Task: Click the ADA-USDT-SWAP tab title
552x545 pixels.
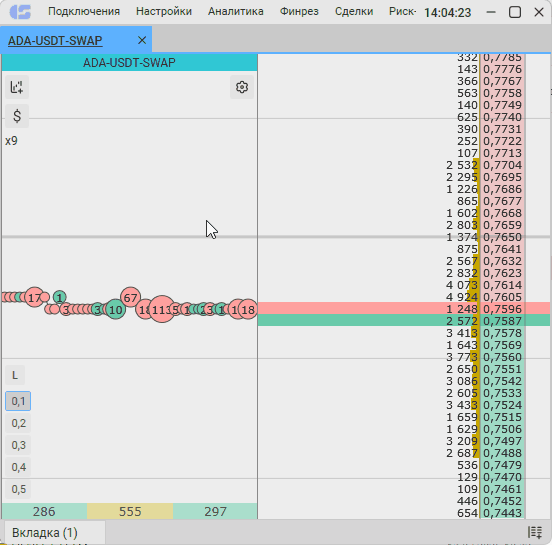Action: [x=55, y=40]
